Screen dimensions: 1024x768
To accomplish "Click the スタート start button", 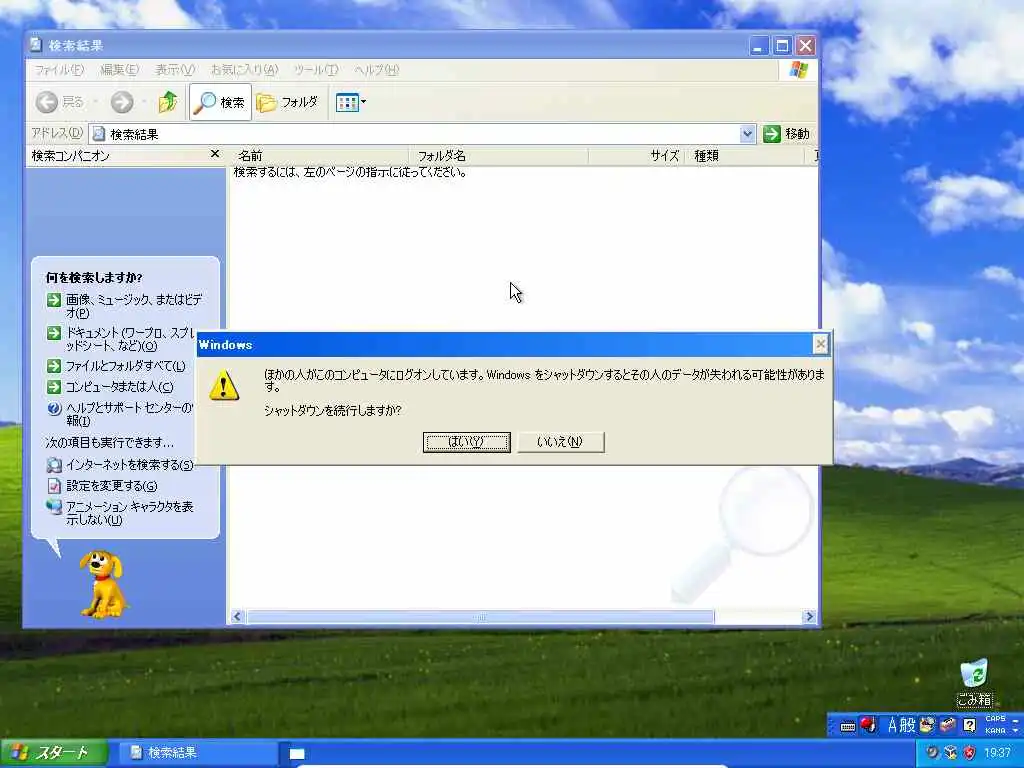I will pyautogui.click(x=53, y=753).
